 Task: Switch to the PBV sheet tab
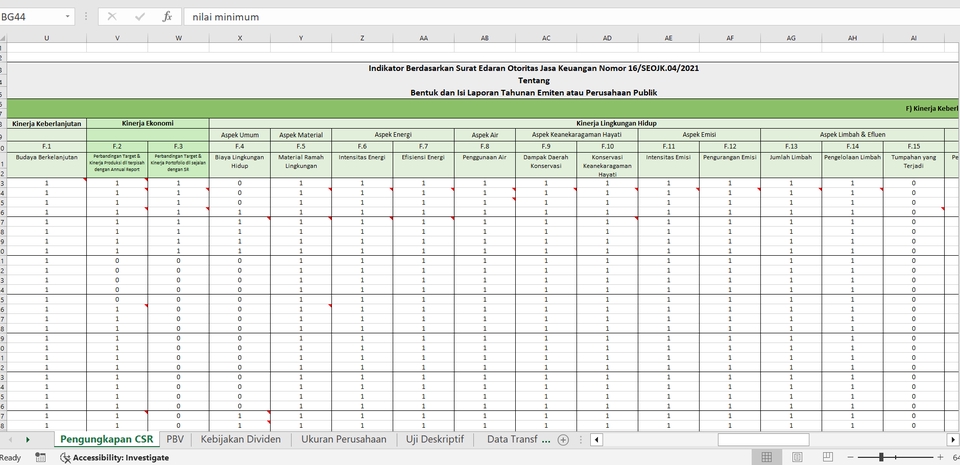175,439
